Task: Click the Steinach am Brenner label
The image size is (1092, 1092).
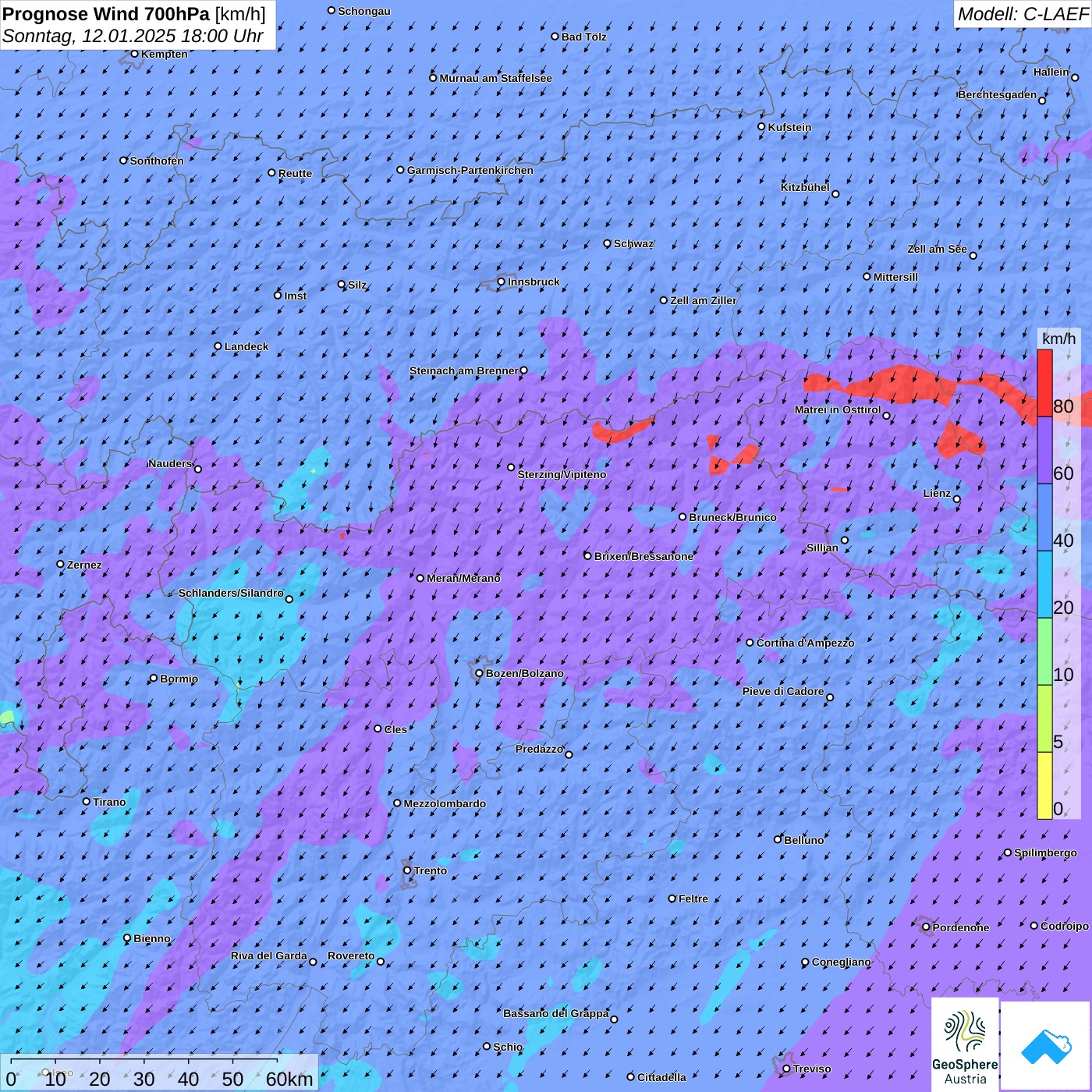Action: [463, 370]
